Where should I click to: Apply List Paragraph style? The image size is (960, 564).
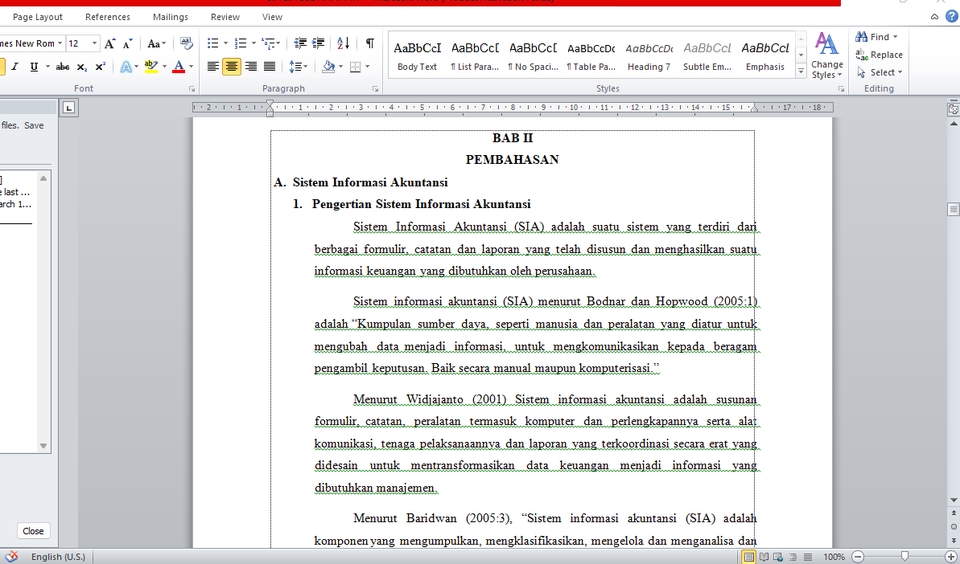pyautogui.click(x=474, y=56)
